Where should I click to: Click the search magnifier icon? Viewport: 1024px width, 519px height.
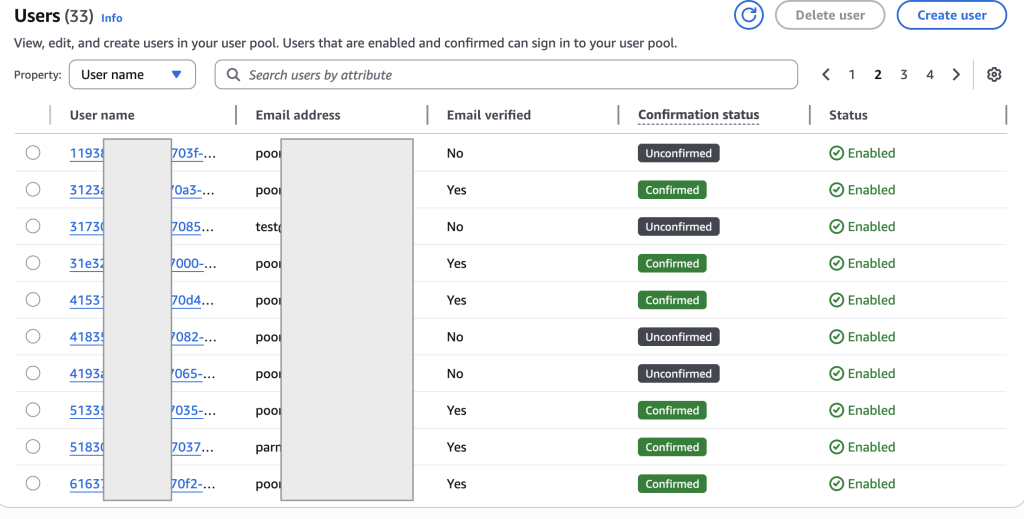[x=234, y=75]
